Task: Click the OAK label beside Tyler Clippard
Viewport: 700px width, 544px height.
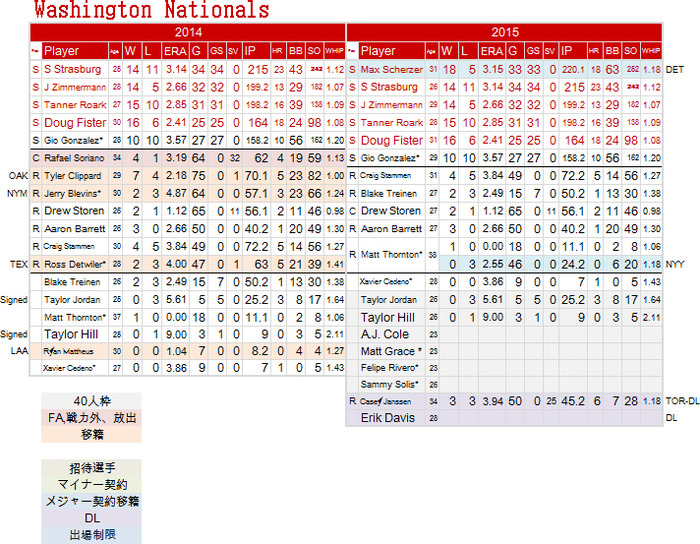Action: coord(18,176)
